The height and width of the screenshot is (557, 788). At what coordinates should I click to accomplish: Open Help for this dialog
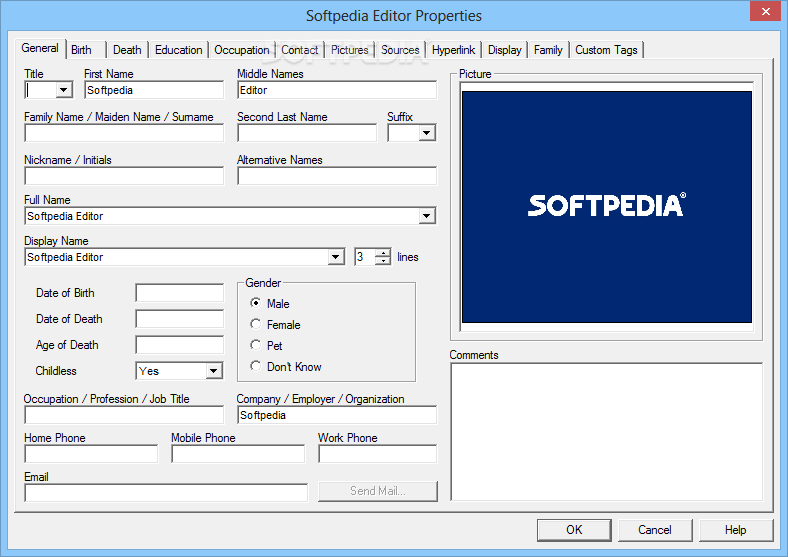click(736, 530)
